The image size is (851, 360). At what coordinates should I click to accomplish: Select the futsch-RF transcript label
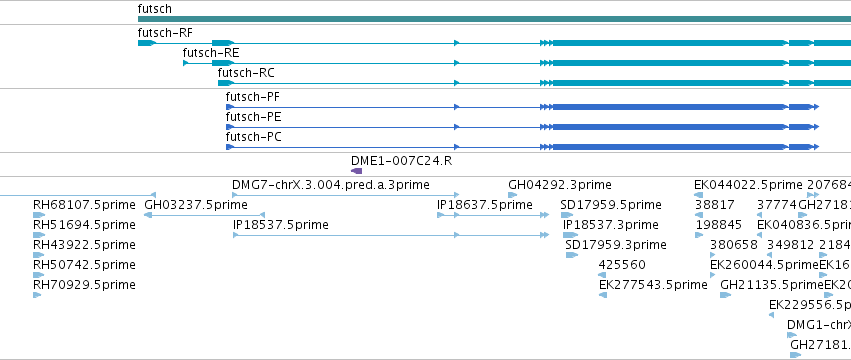[x=165, y=33]
